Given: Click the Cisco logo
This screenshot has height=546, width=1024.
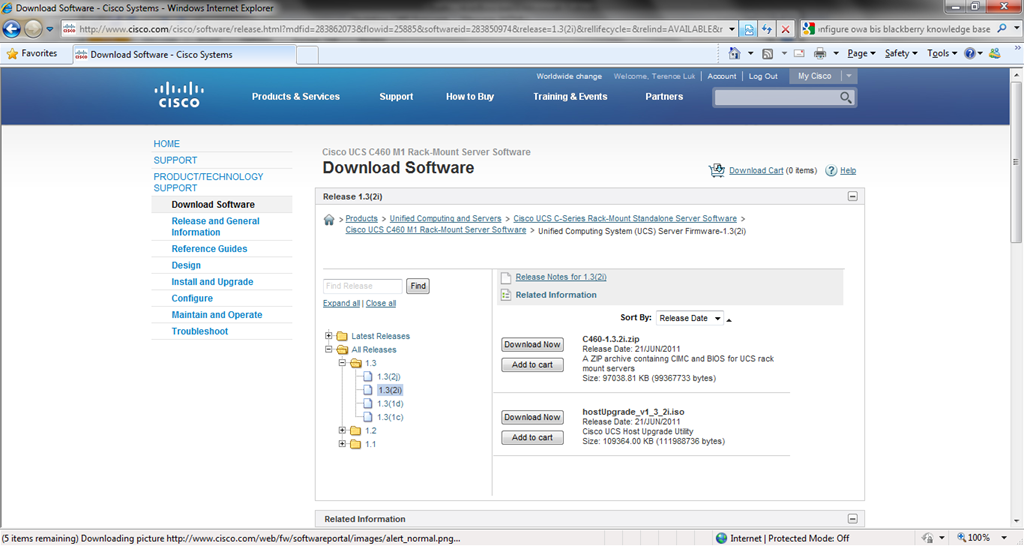Looking at the screenshot, I should click(x=178, y=96).
